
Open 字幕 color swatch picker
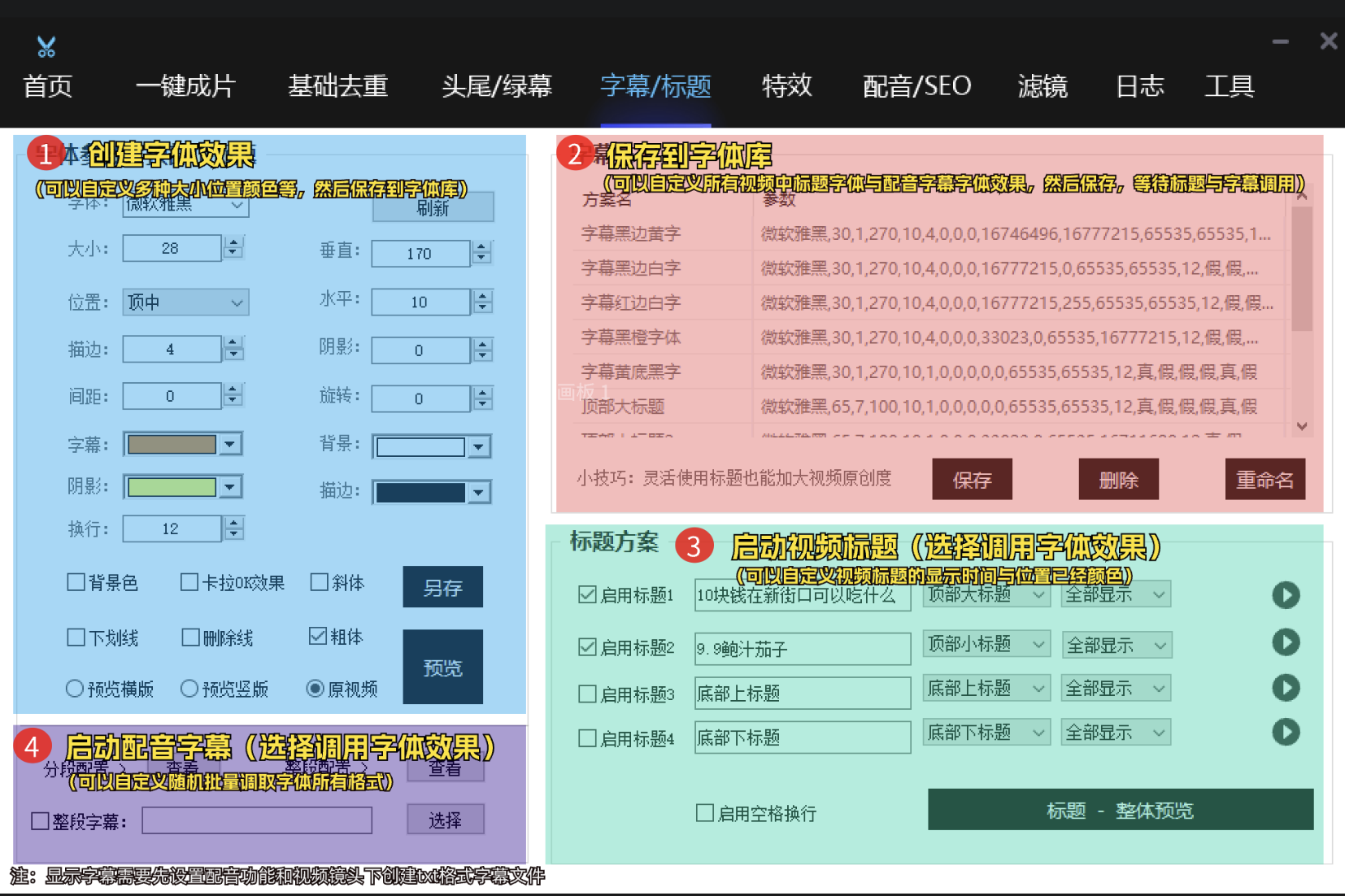tap(183, 444)
